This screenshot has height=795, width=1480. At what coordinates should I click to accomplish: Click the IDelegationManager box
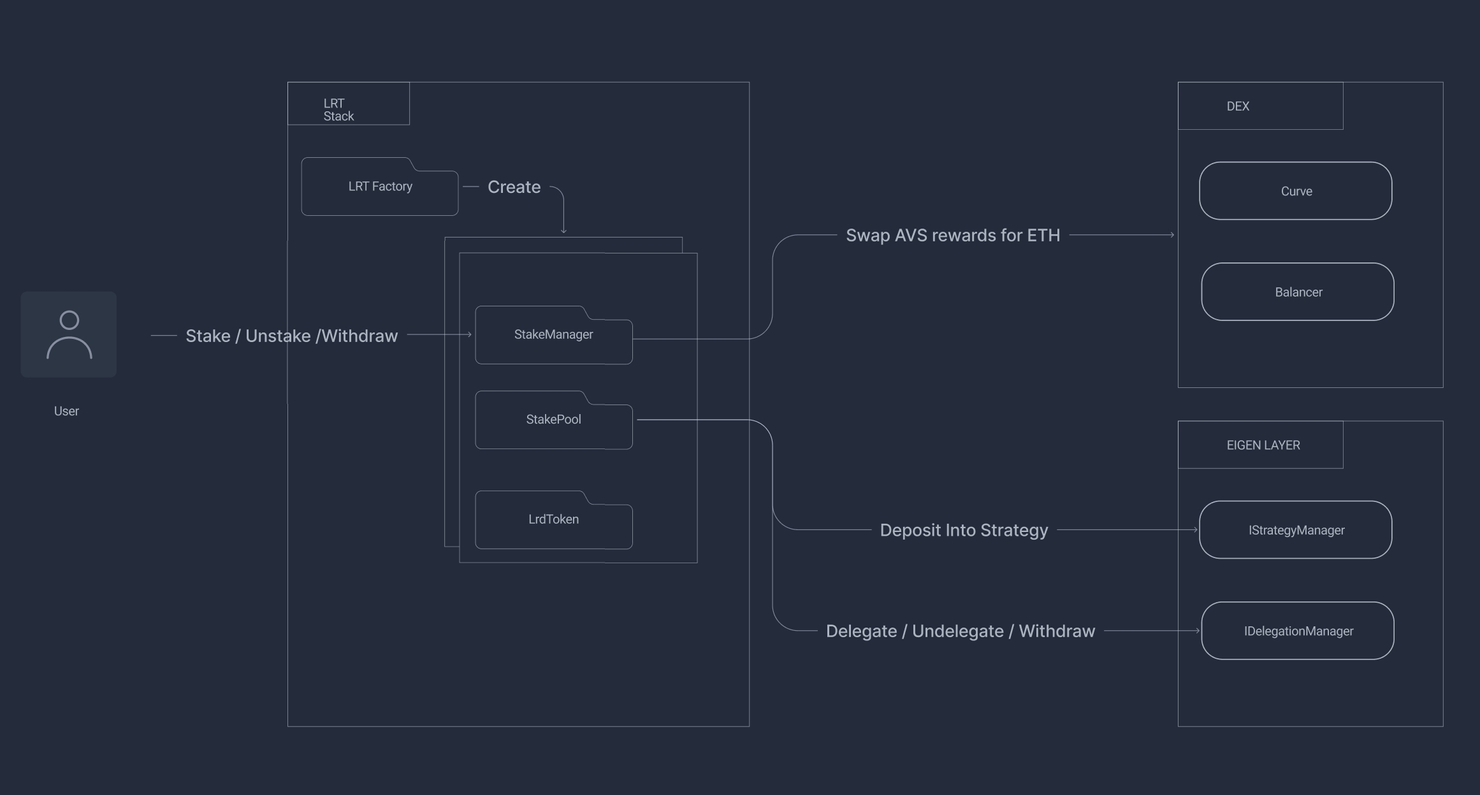[x=1297, y=631]
